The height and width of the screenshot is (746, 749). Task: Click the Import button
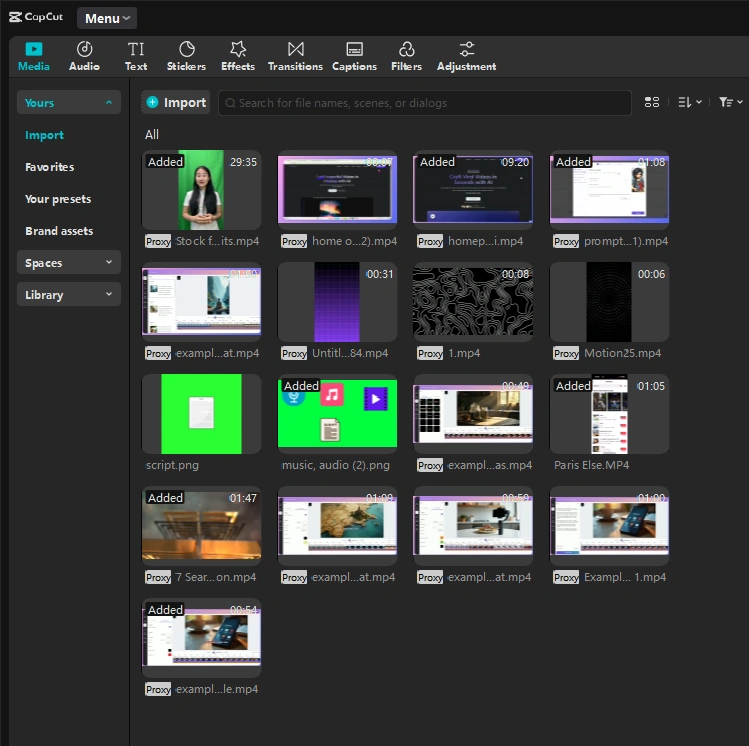tap(176, 102)
